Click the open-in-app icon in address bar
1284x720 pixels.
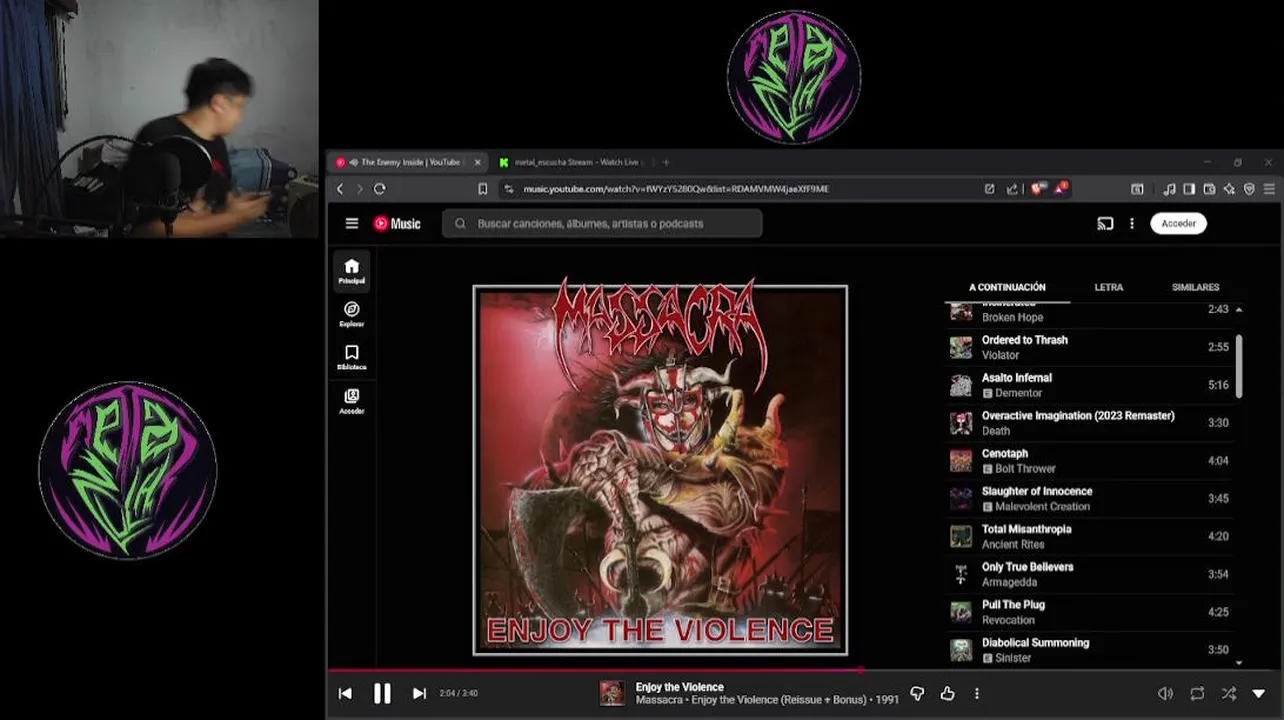[x=990, y=189]
